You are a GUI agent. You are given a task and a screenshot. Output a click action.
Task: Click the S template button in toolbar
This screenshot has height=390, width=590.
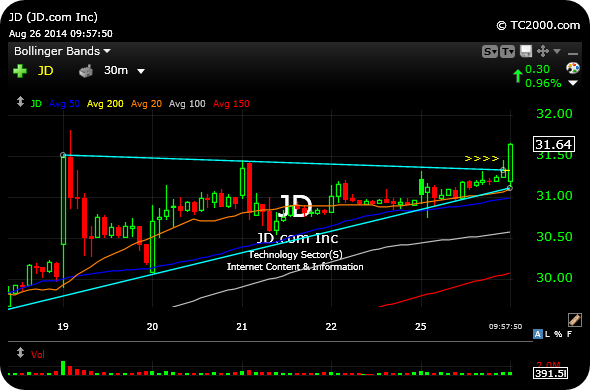pos(490,51)
